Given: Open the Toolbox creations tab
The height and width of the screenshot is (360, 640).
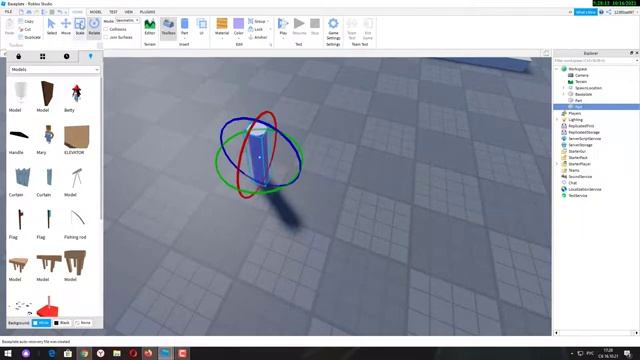Looking at the screenshot, I should point(91,56).
